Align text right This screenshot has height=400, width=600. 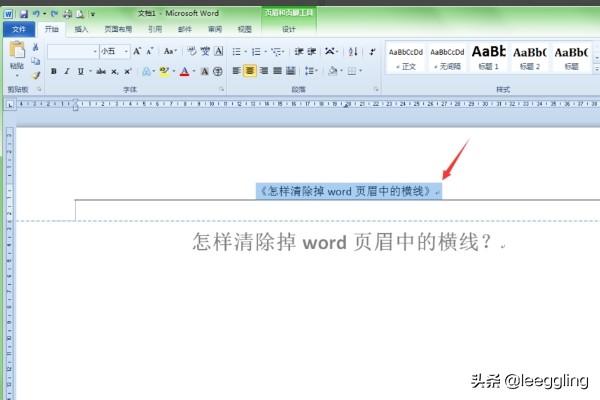(264, 71)
